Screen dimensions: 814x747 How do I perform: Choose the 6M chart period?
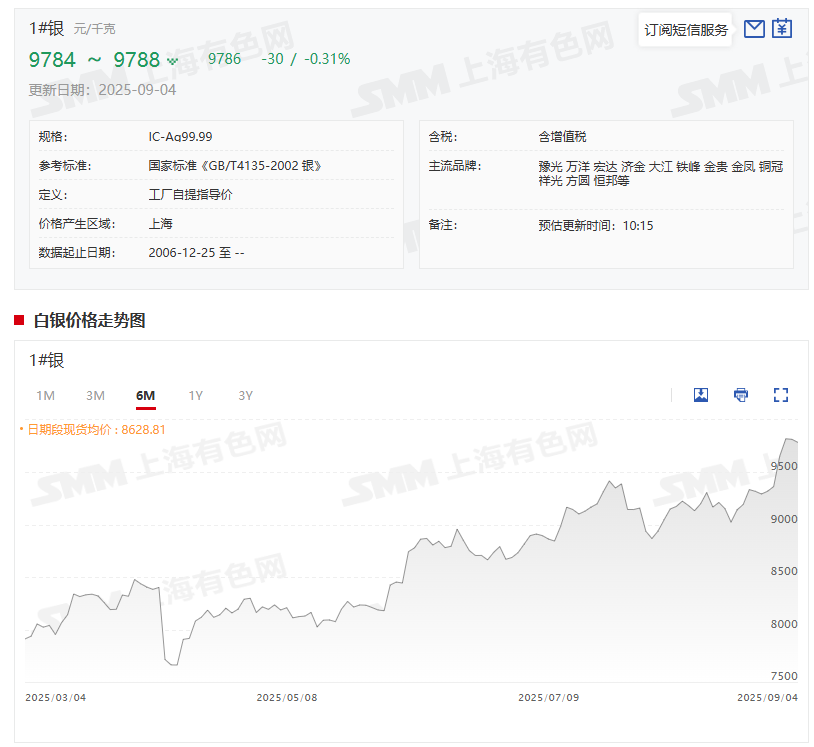click(145, 396)
